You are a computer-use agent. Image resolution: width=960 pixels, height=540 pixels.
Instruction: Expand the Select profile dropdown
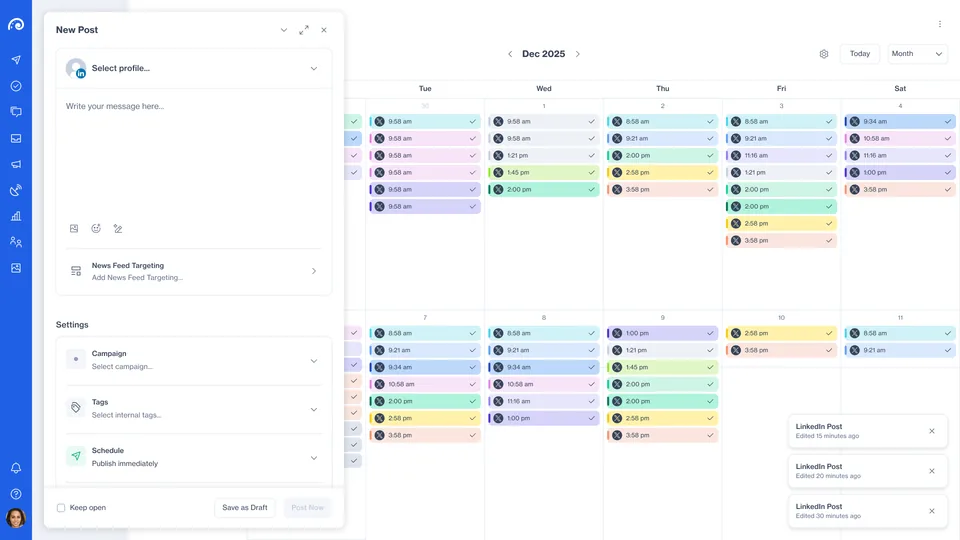click(x=193, y=69)
